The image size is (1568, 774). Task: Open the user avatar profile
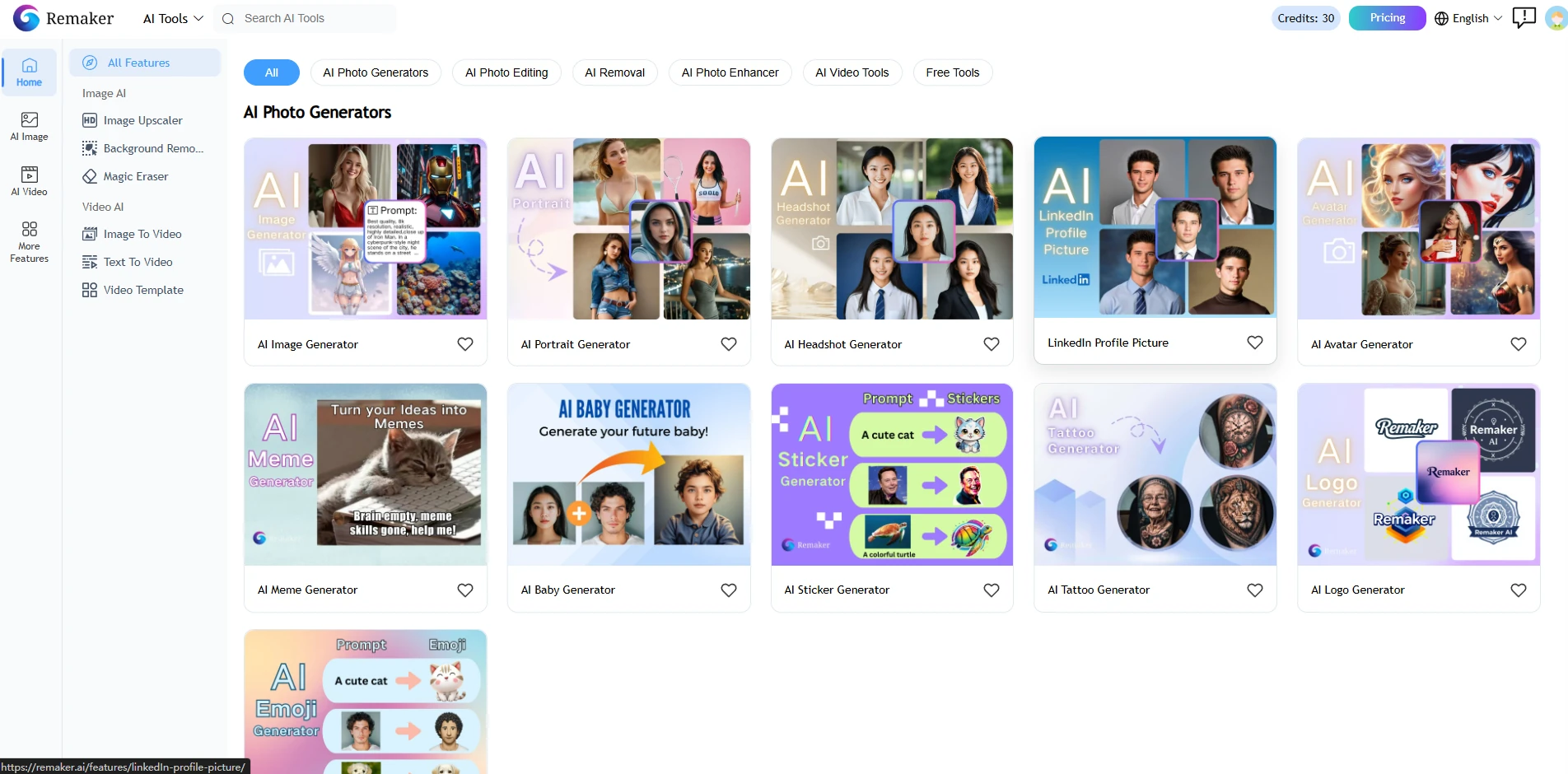point(1556,18)
